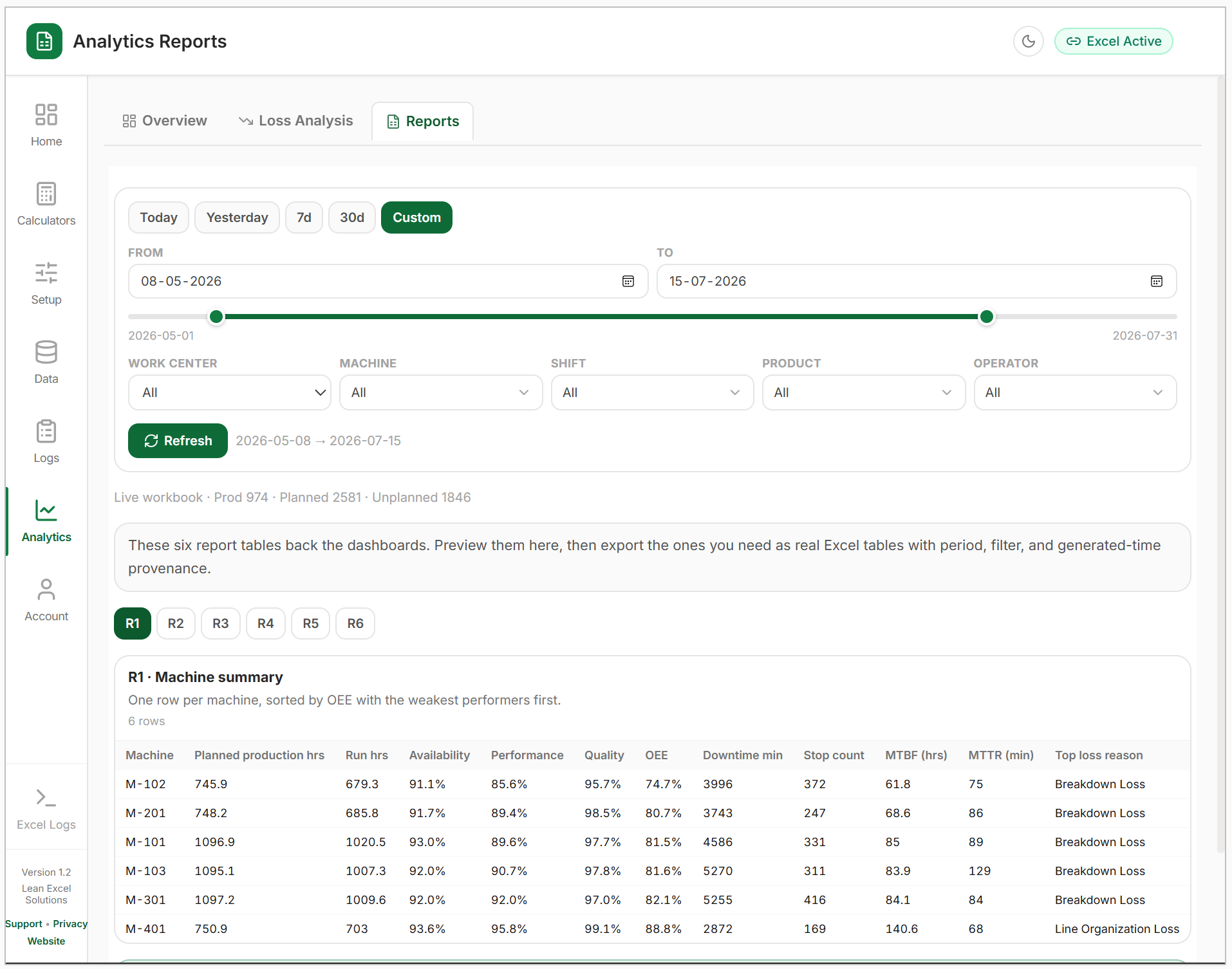1232x969 pixels.
Task: Select report table R2
Action: [x=176, y=623]
